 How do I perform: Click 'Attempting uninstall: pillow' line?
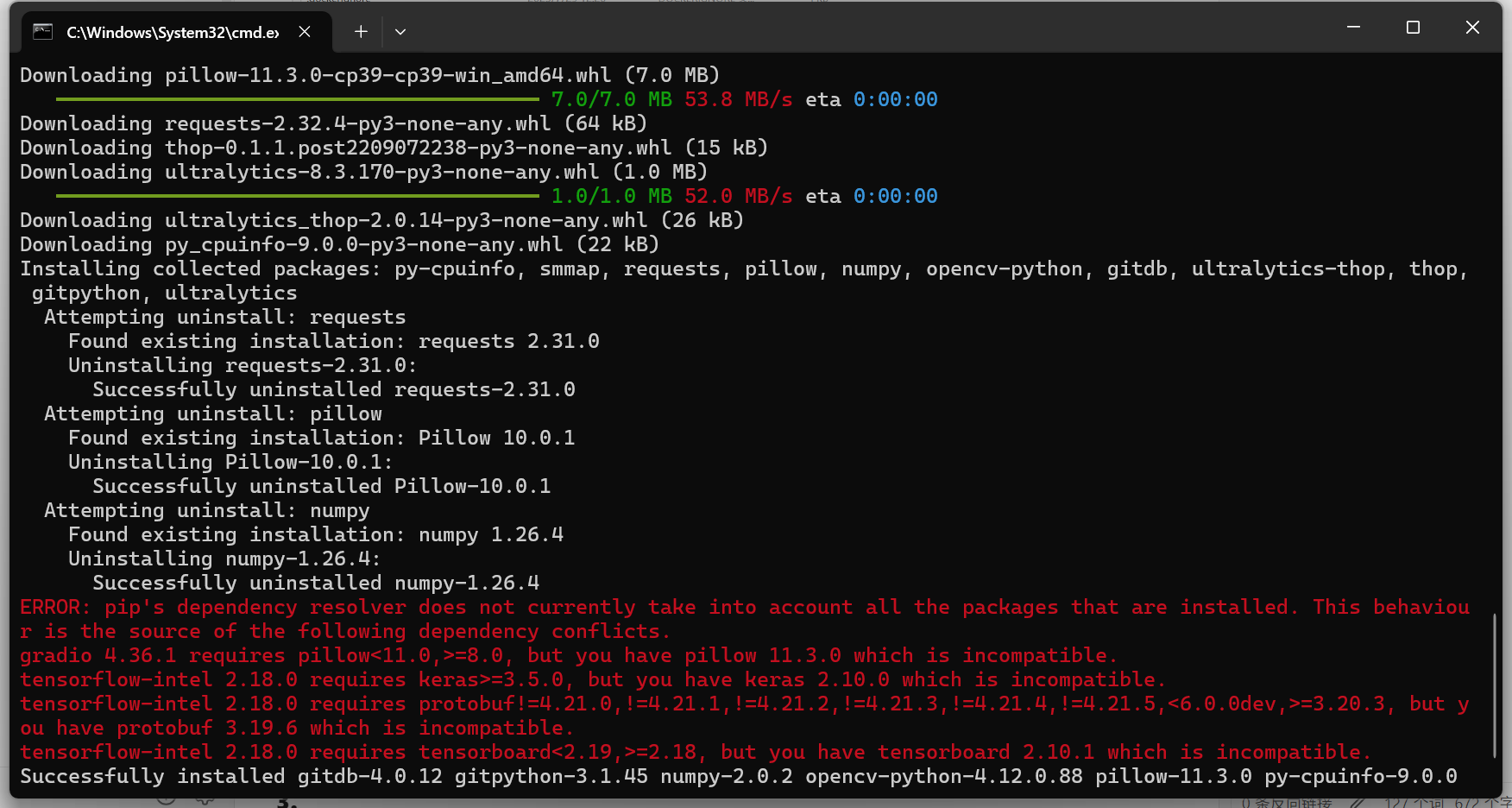pos(213,413)
